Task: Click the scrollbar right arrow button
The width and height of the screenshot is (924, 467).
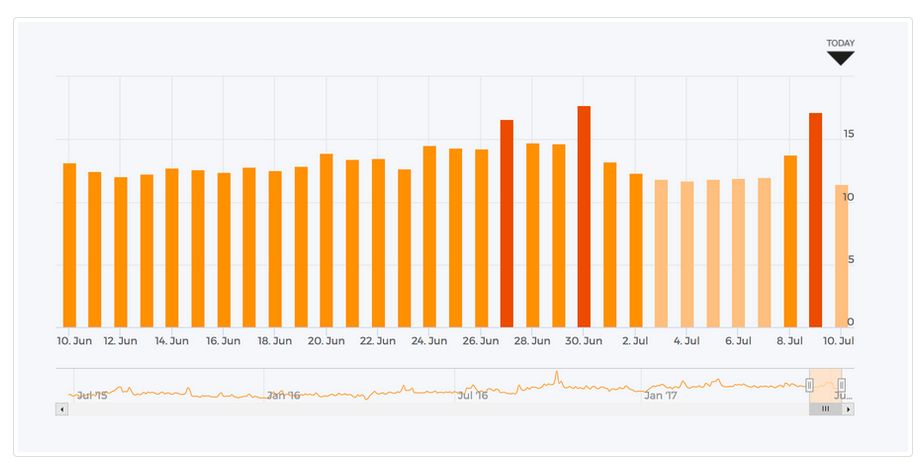Action: [848, 409]
